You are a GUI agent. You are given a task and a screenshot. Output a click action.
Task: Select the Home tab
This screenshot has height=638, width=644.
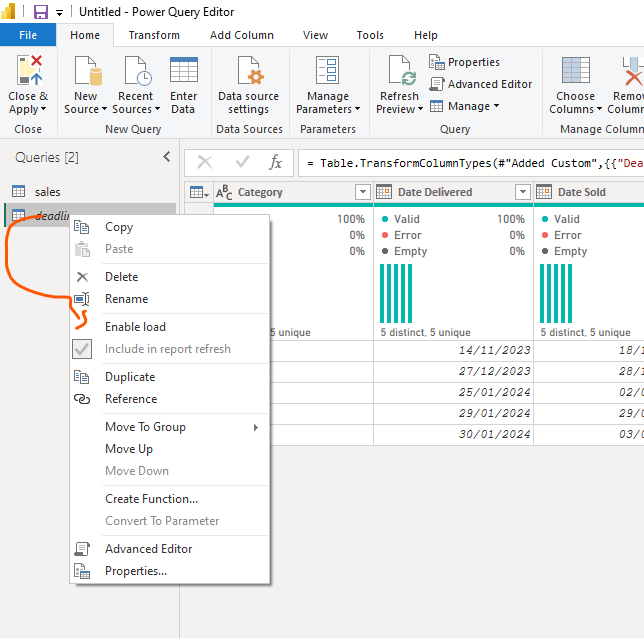[85, 35]
